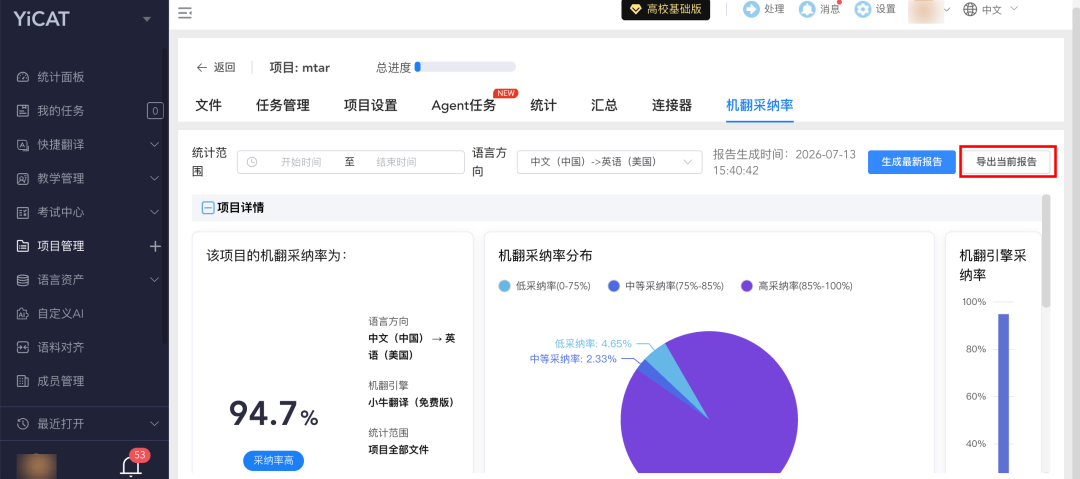
Task: Click 中等采纳率: 2.33% pie label
Action: tap(573, 358)
